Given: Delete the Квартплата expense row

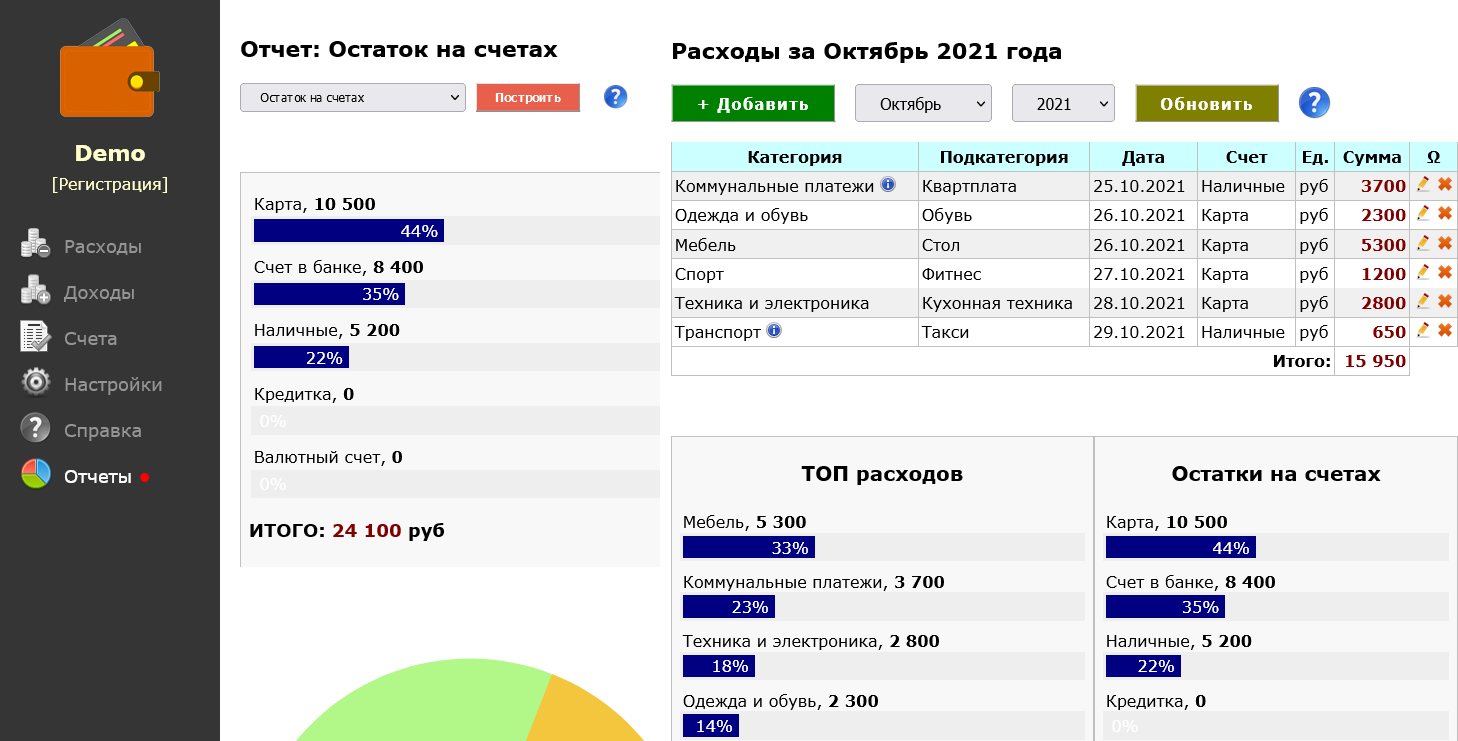Looking at the screenshot, I should pos(1445,184).
